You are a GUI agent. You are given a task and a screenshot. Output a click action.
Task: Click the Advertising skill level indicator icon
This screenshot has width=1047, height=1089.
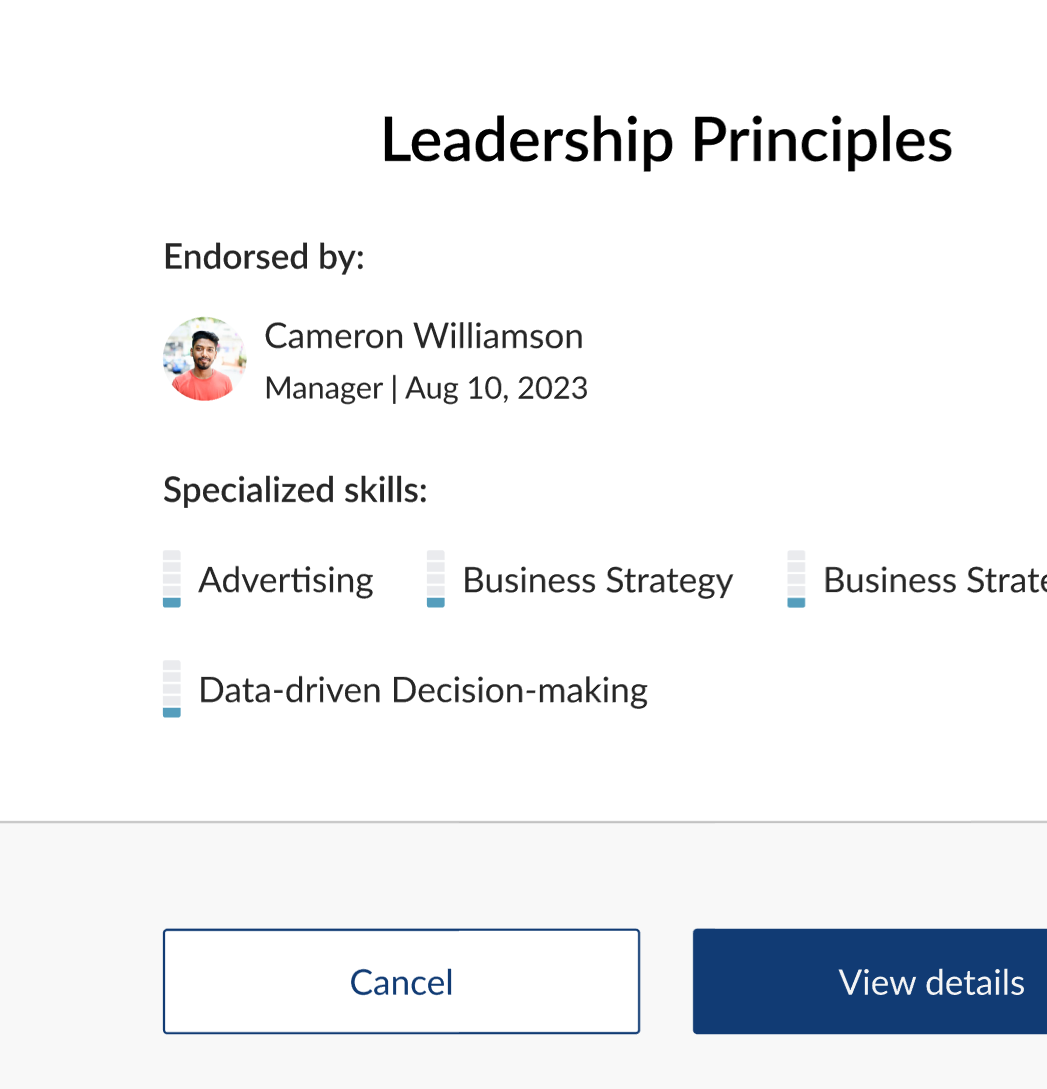coord(171,579)
